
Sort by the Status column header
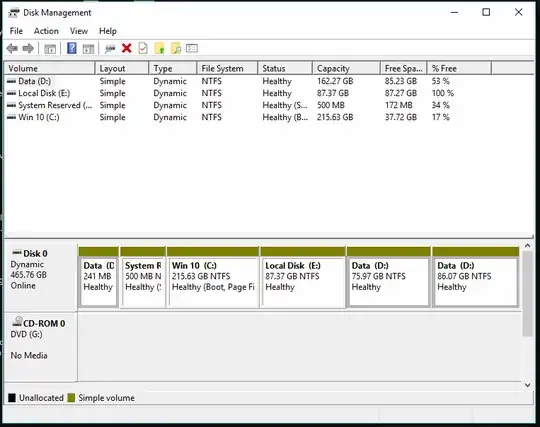285,69
